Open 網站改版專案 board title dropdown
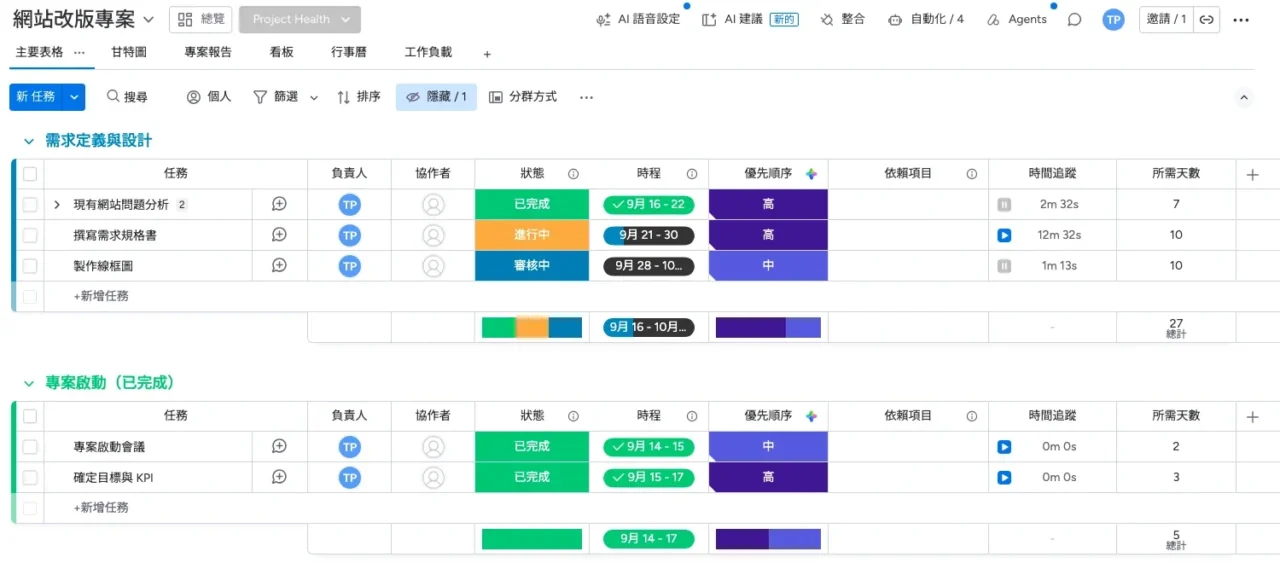Viewport: 1280px width, 563px height. coord(149,20)
